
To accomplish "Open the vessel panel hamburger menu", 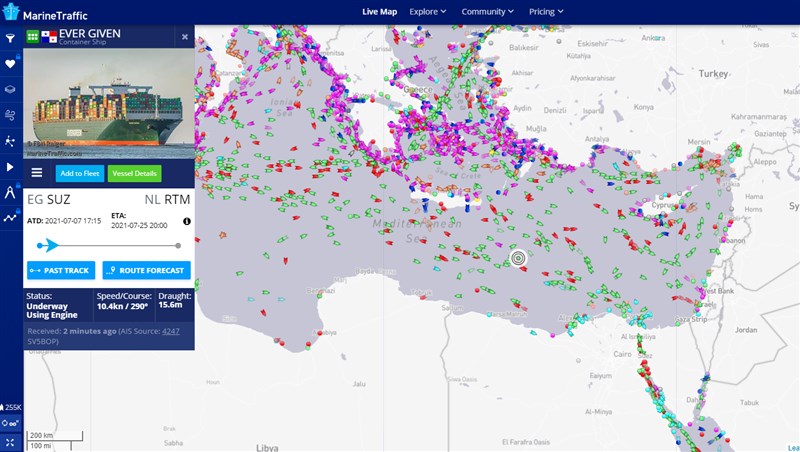I will point(37,173).
